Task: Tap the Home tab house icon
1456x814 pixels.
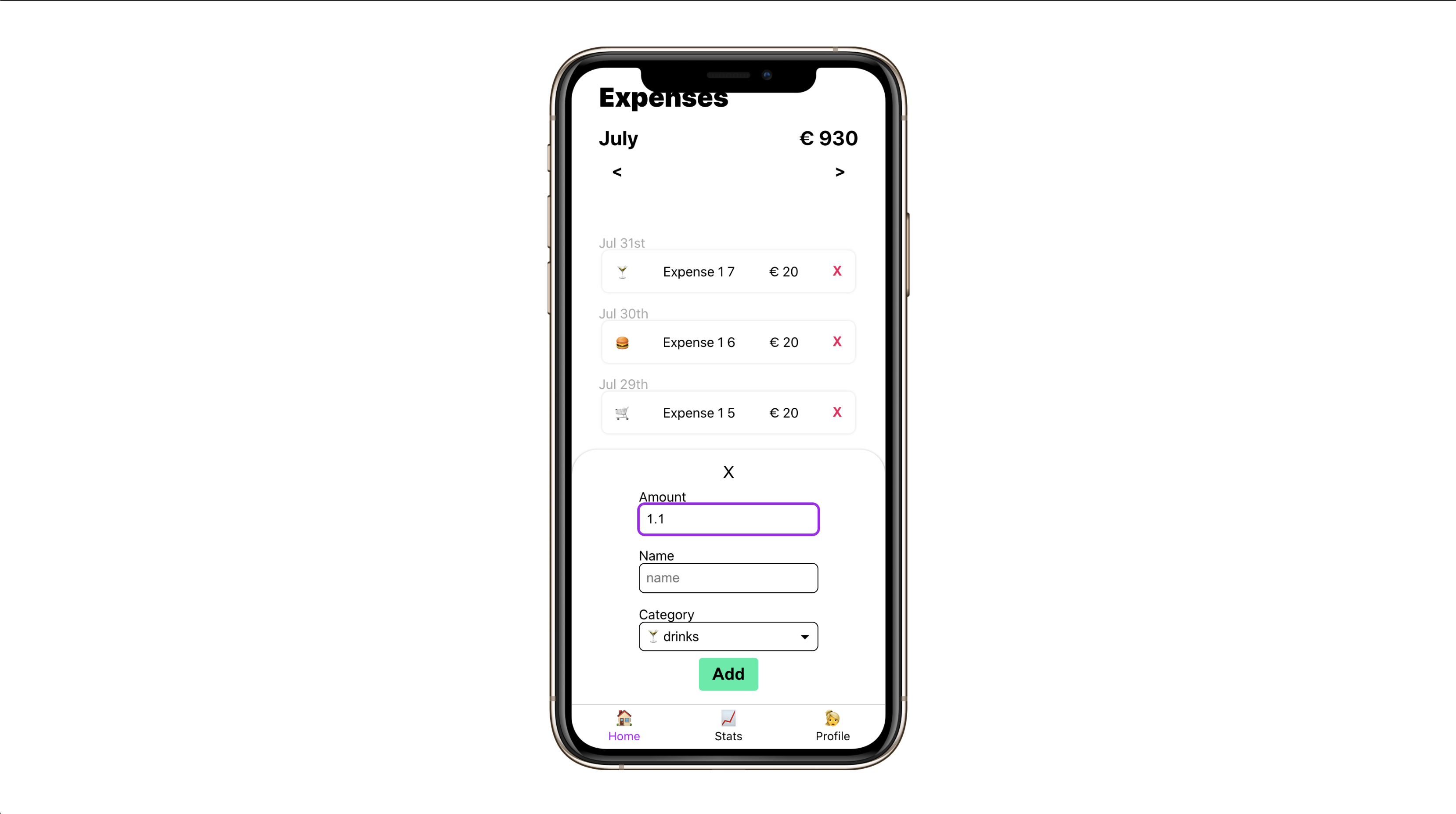Action: pyautogui.click(x=624, y=718)
